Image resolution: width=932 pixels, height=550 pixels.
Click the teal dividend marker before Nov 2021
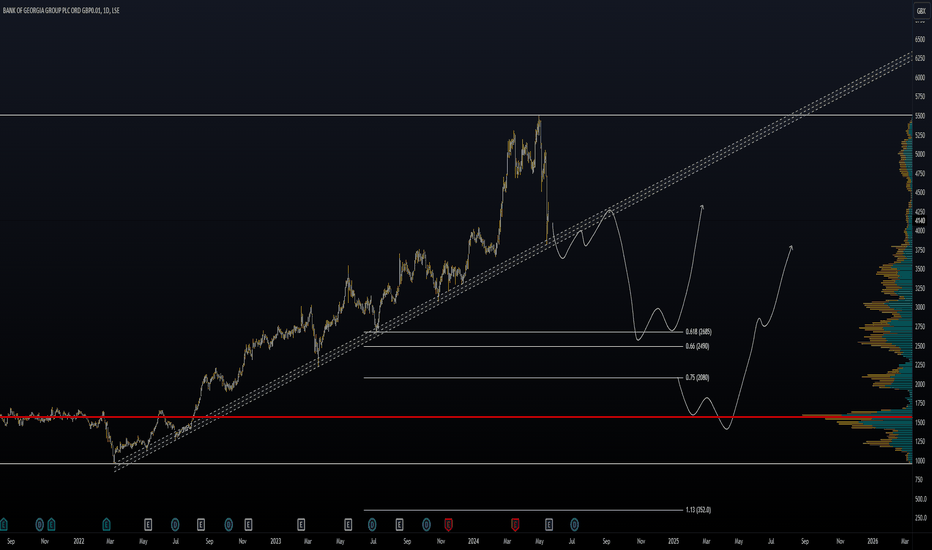(x=40, y=524)
